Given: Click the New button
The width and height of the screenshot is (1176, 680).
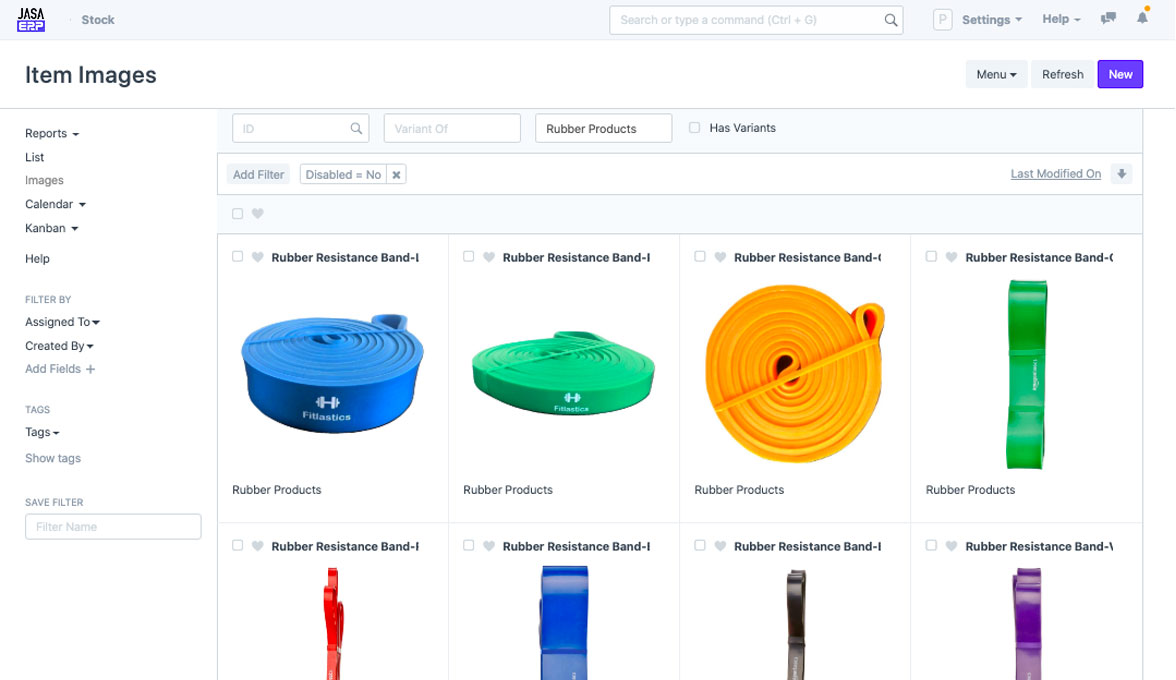Looking at the screenshot, I should pos(1119,75).
